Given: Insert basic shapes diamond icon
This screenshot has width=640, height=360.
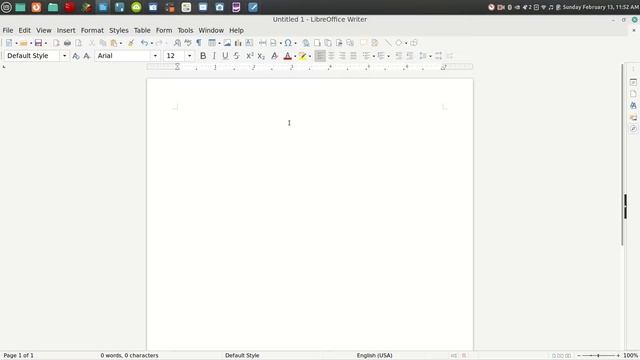Looking at the screenshot, I should click(x=398, y=43).
